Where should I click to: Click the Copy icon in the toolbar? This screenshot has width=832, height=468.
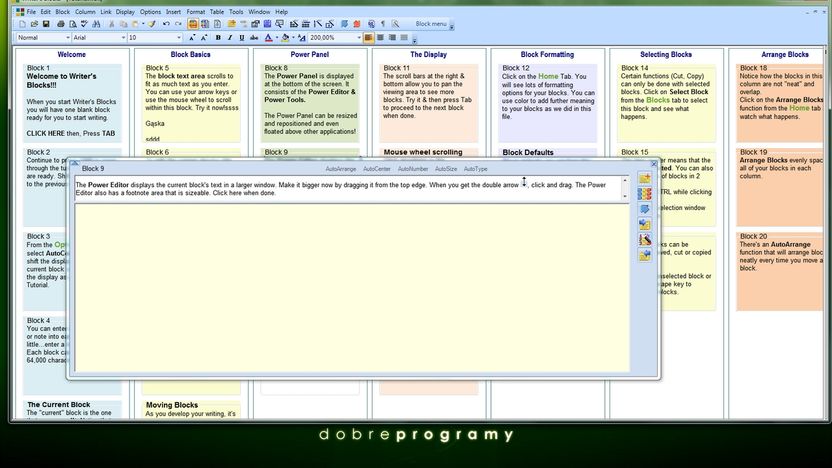pos(123,24)
